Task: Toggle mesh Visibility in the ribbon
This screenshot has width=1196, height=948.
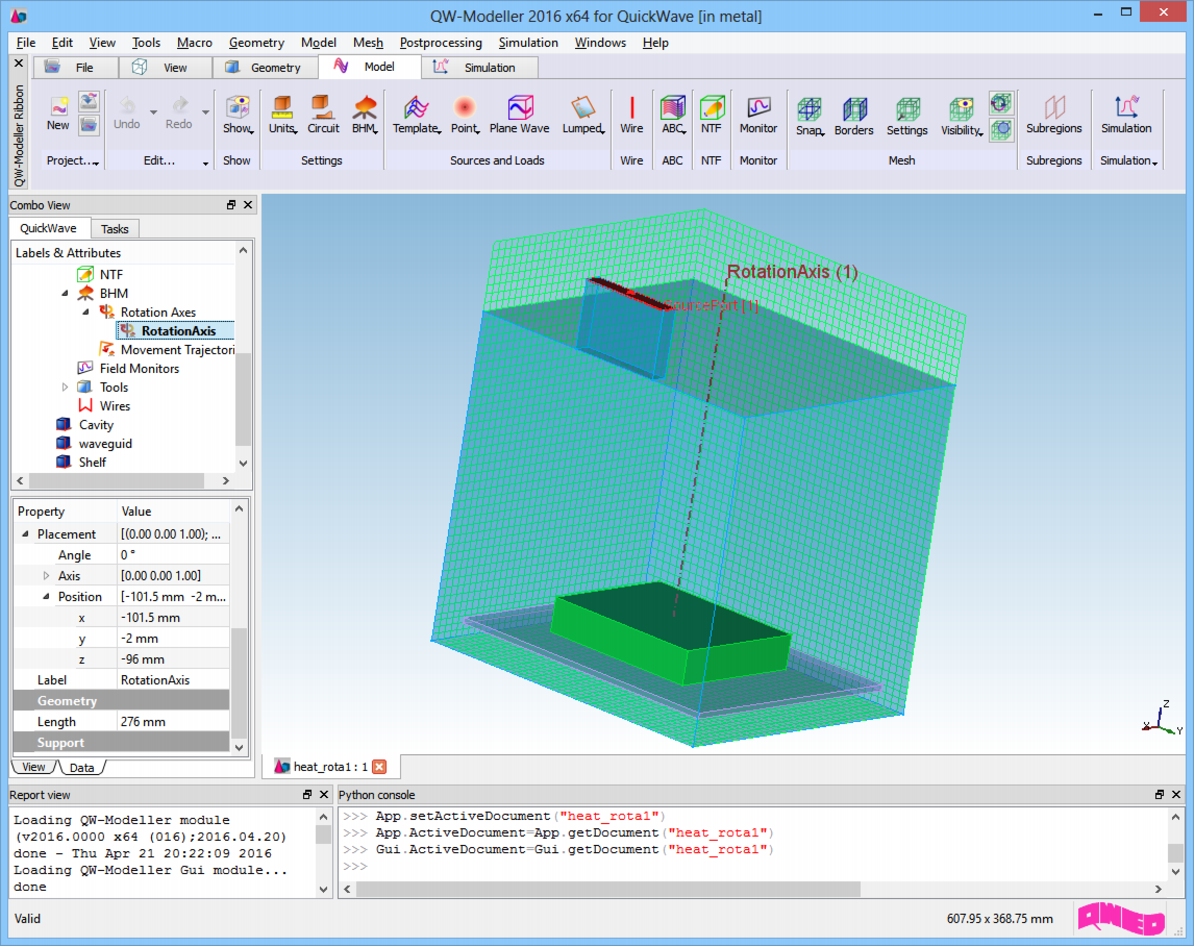Action: (x=961, y=116)
